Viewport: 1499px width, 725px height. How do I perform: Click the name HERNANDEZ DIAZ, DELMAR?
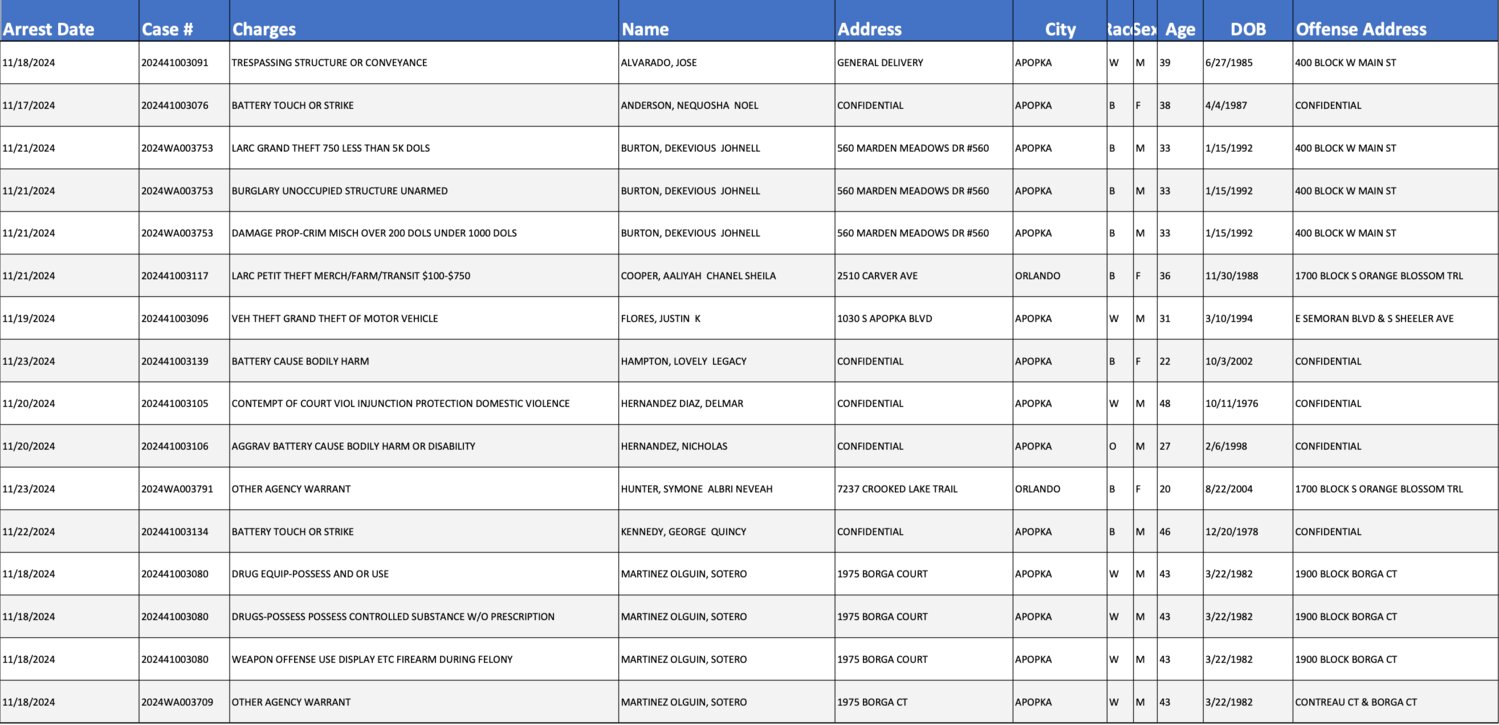(726, 404)
